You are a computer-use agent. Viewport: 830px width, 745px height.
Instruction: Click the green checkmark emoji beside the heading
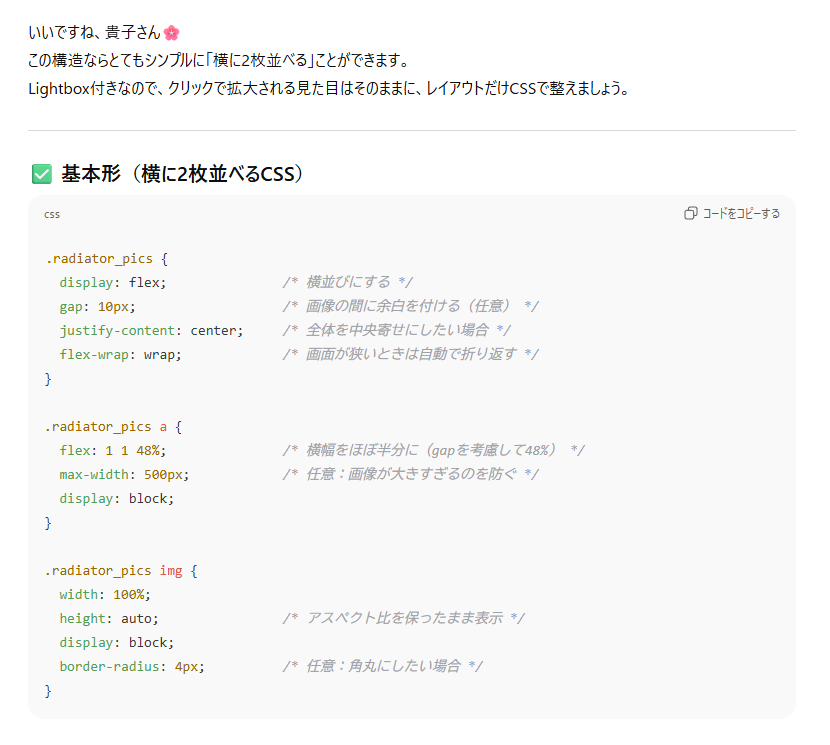click(42, 174)
